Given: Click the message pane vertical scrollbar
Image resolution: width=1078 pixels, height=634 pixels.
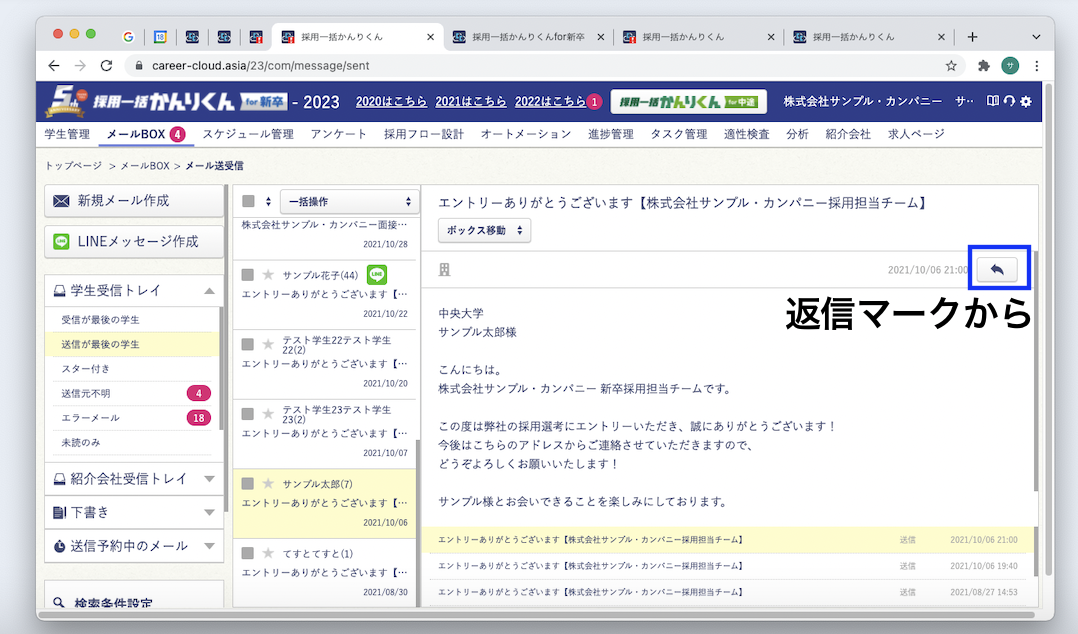Looking at the screenshot, I should [1035, 371].
